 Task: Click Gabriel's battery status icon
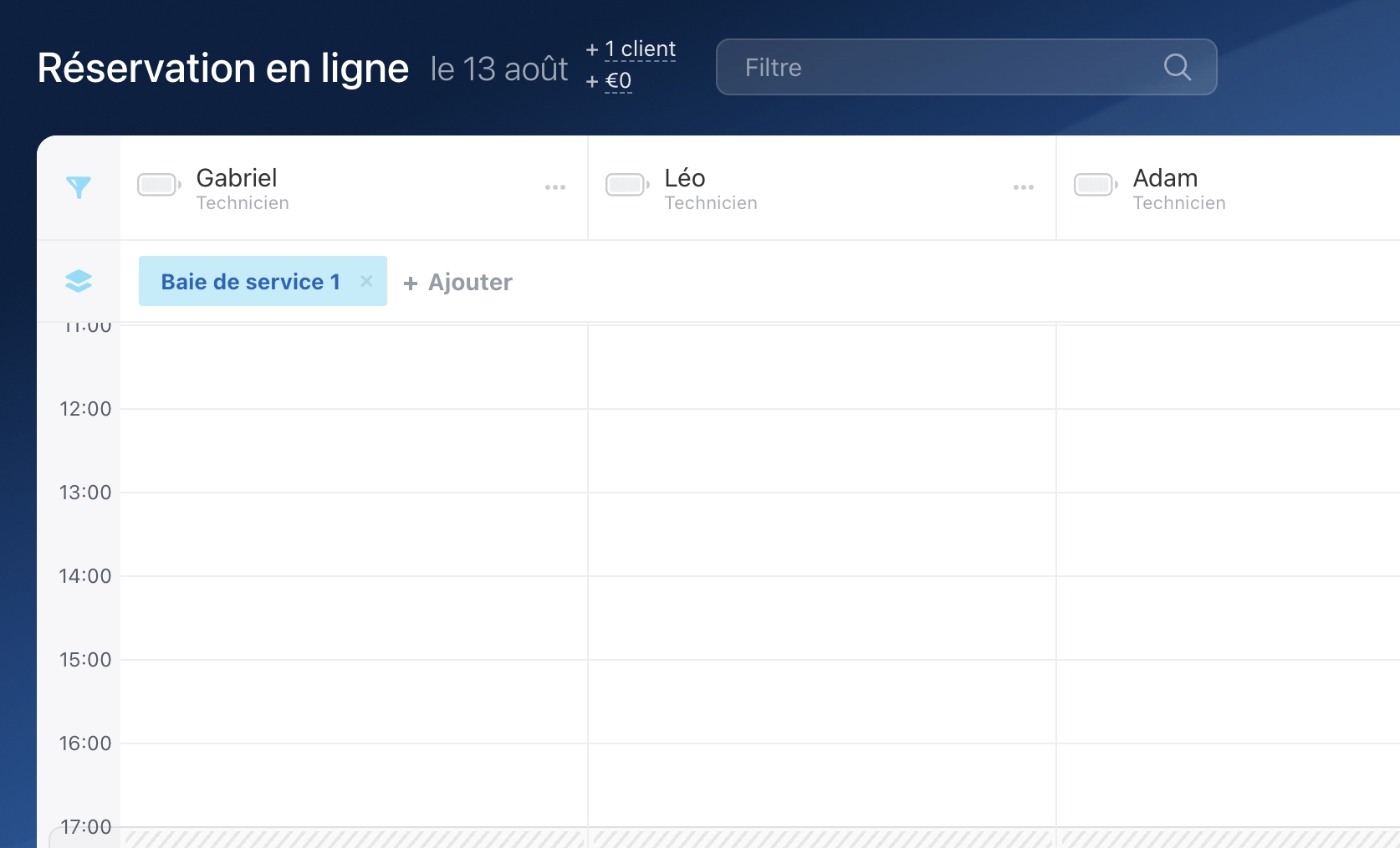tap(158, 185)
